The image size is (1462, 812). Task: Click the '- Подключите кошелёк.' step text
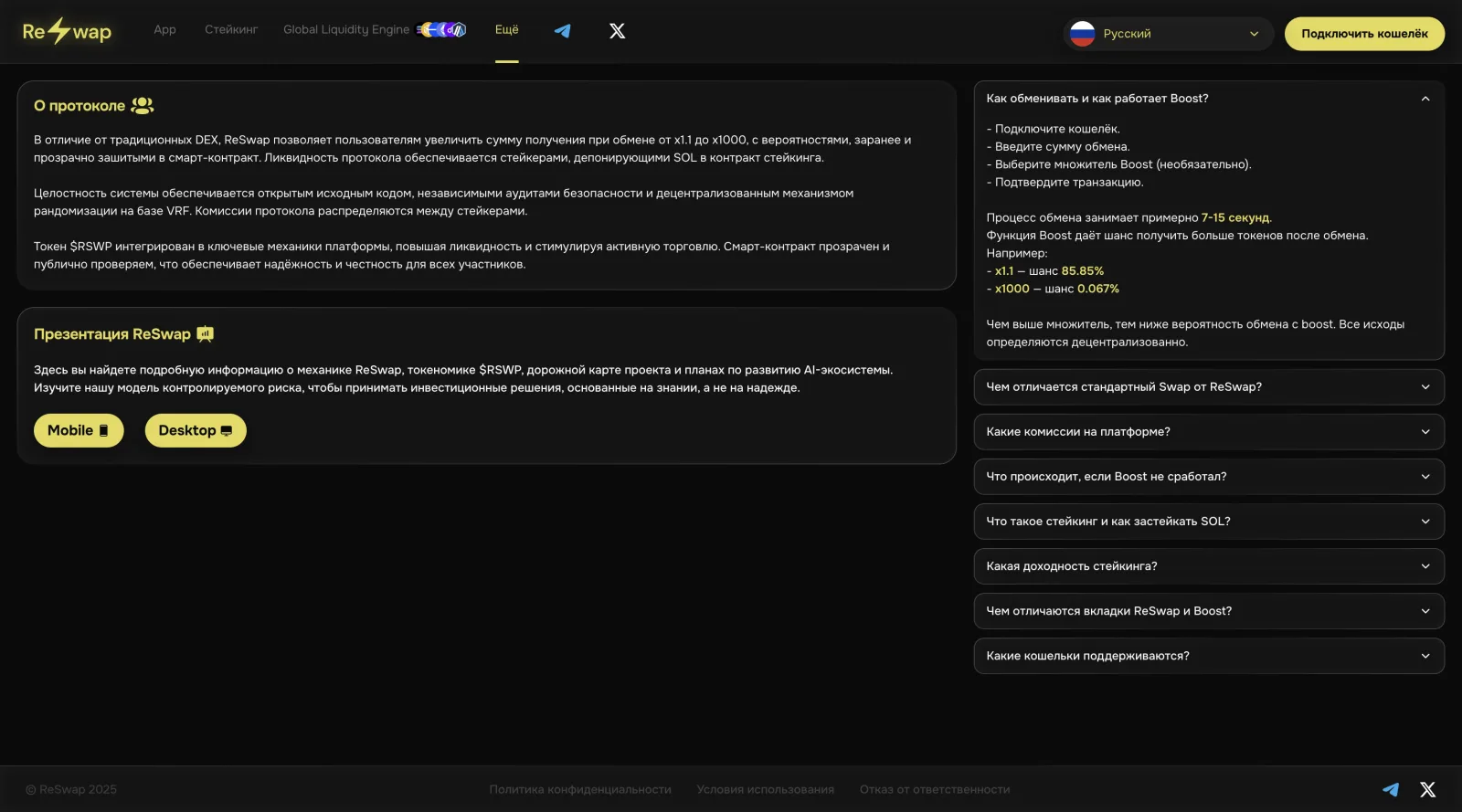pyautogui.click(x=1053, y=129)
